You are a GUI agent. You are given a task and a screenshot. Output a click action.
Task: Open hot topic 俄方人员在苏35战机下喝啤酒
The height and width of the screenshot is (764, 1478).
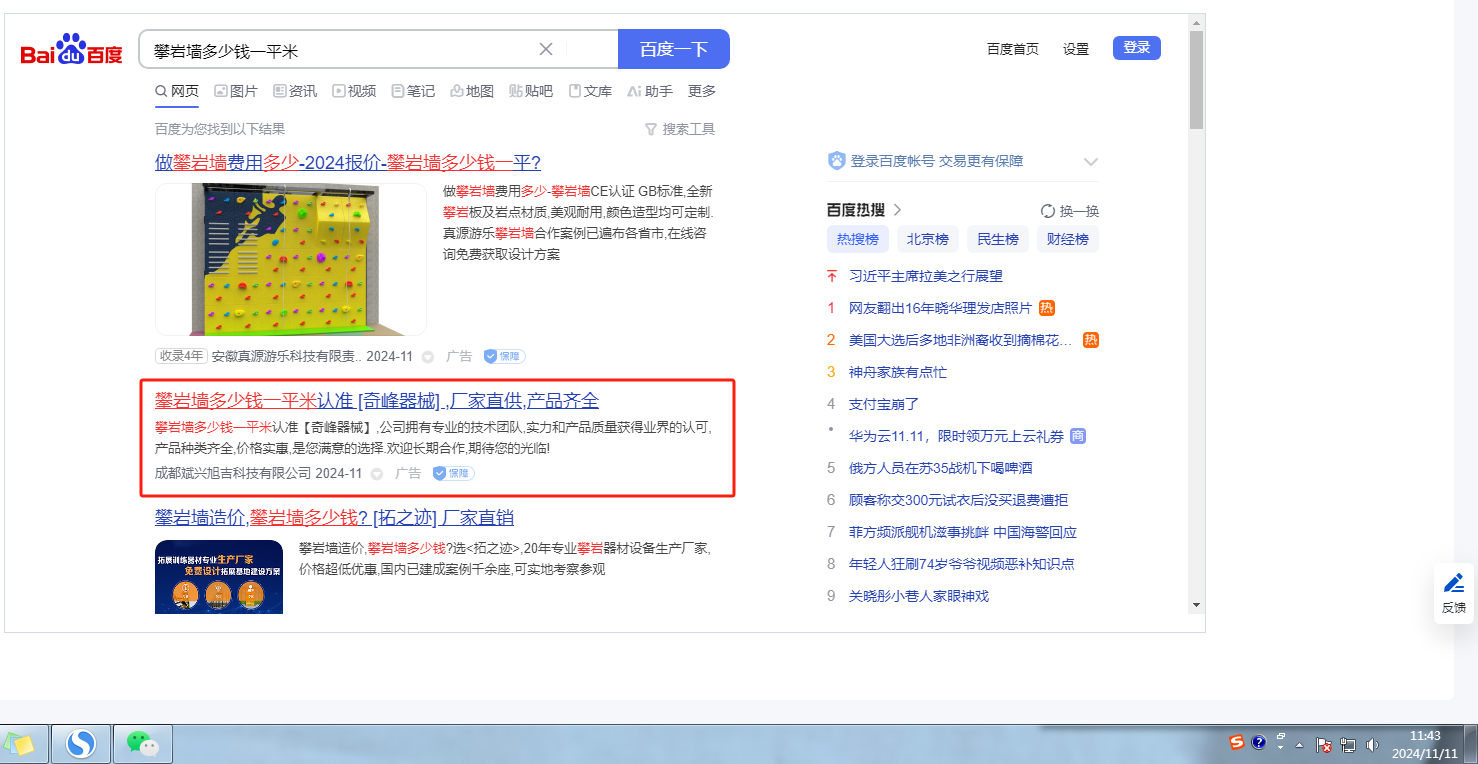click(x=941, y=468)
